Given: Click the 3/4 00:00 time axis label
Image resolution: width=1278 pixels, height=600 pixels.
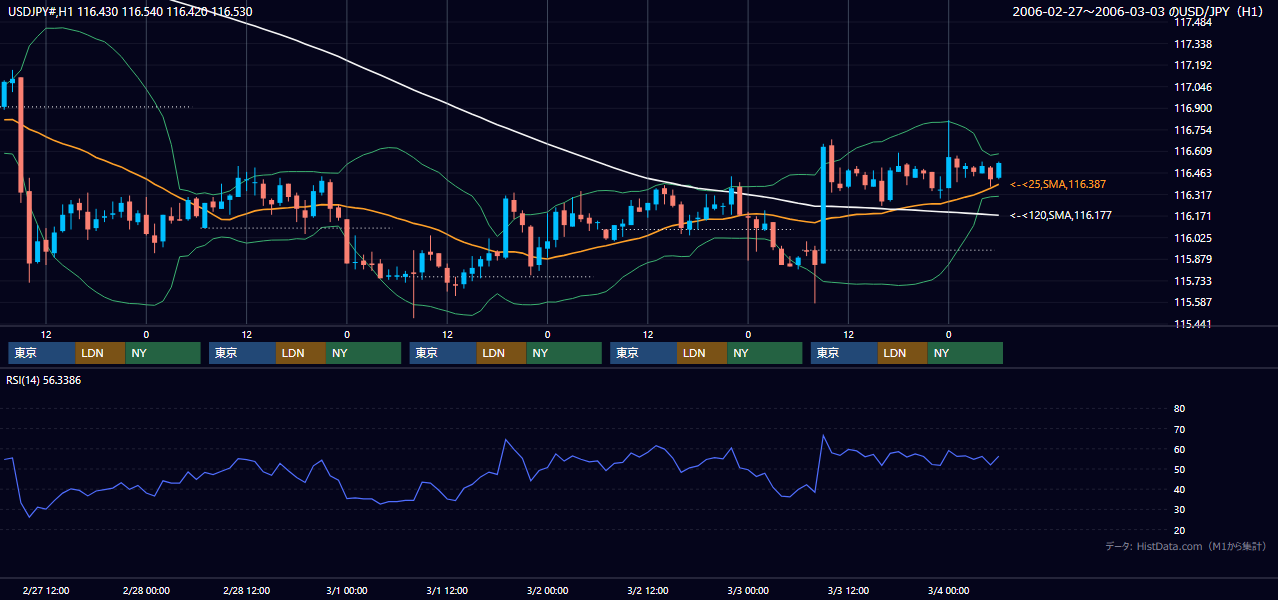Looking at the screenshot, I should click(948, 590).
